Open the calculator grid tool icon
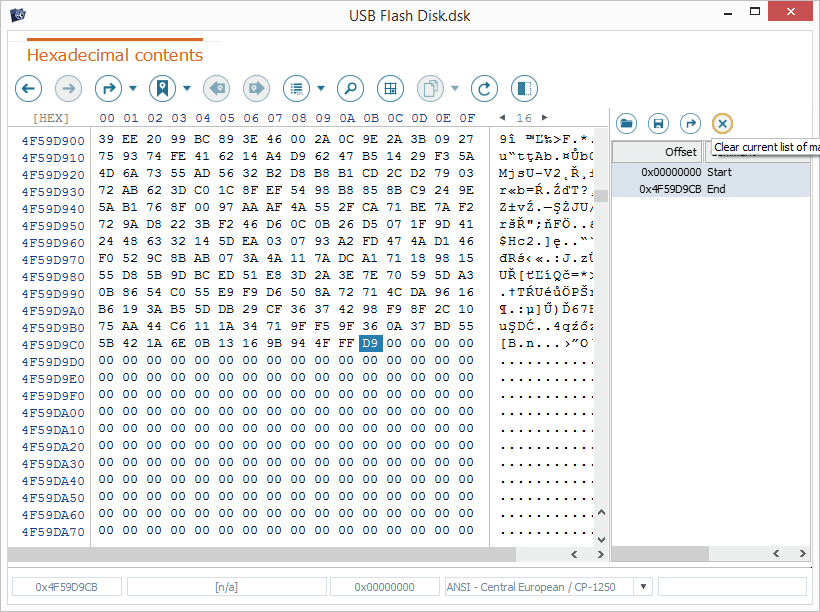 pos(390,89)
